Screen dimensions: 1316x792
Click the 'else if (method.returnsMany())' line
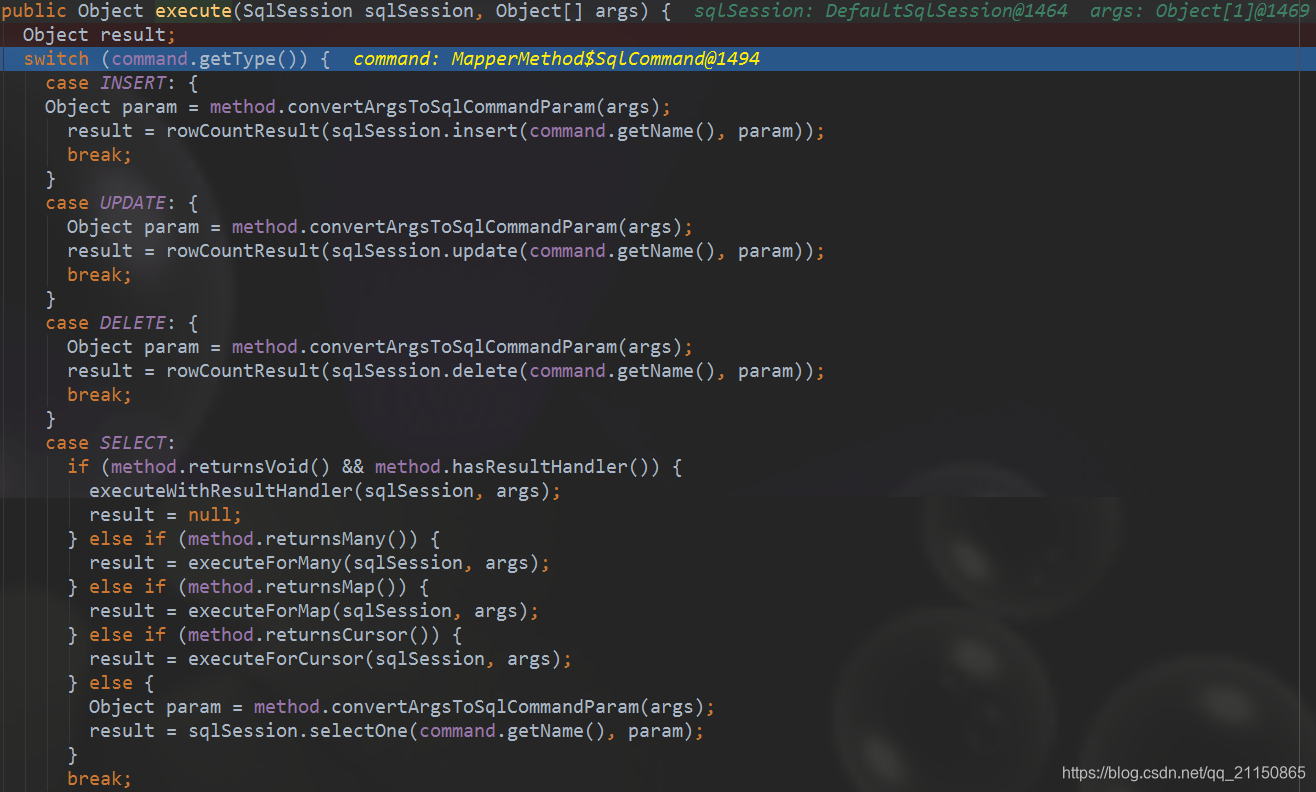[254, 539]
